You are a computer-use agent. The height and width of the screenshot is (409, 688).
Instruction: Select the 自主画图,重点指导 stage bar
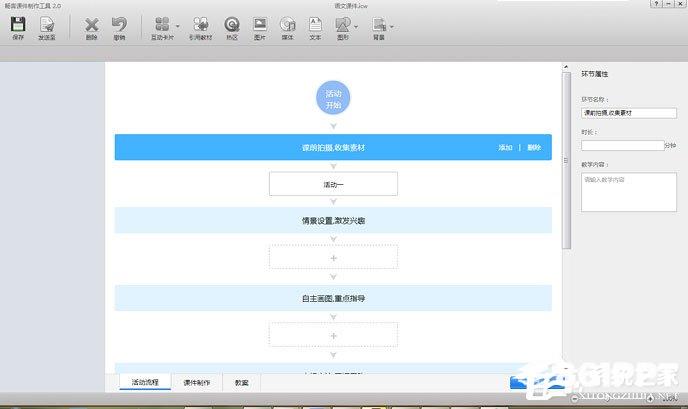coord(333,298)
